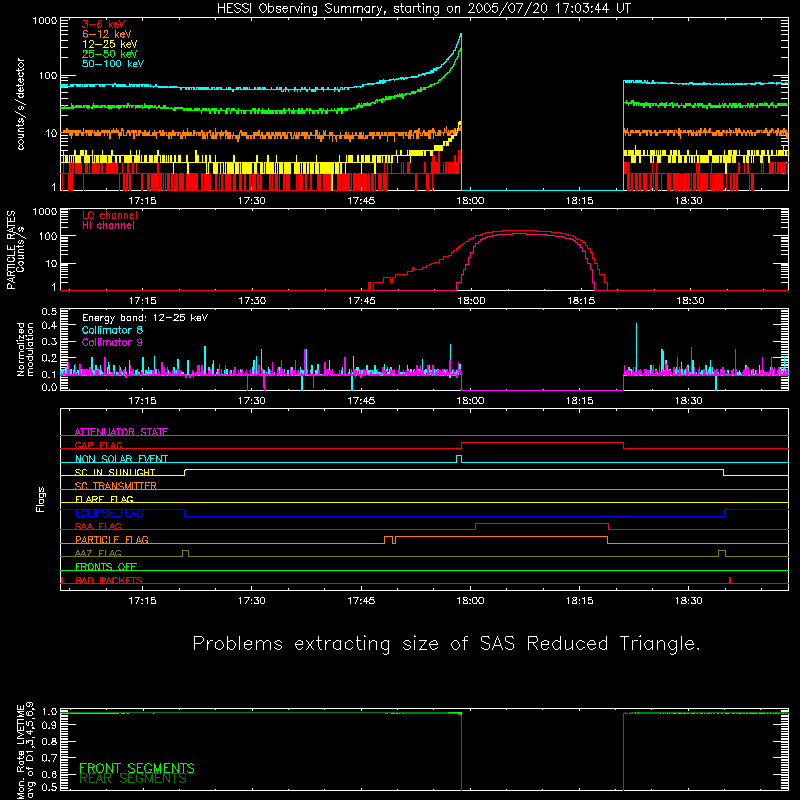This screenshot has width=800, height=800.
Task: Click the 17:15 tick label under the count-rate panel
Action: (142, 201)
